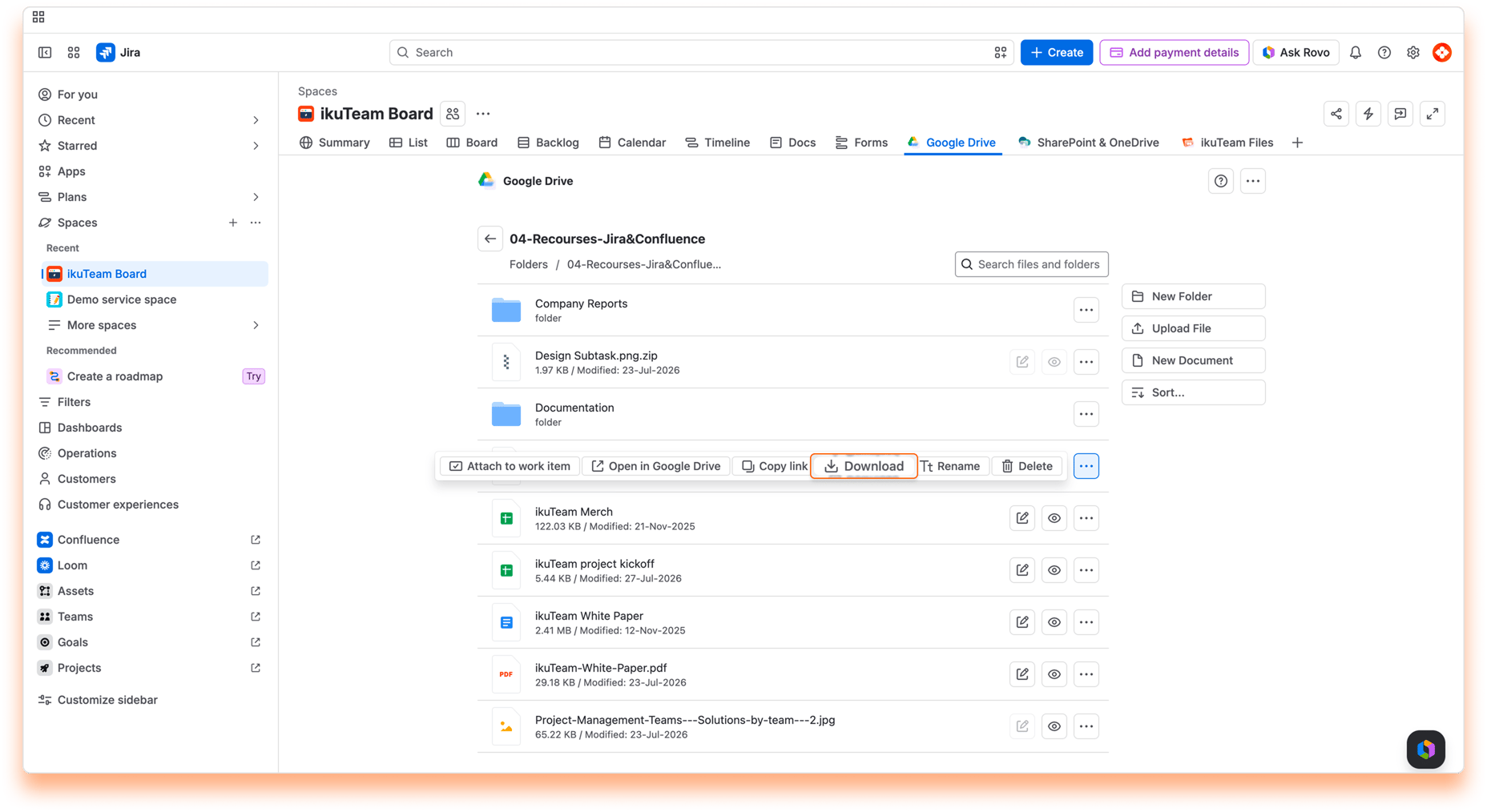Choose Copy link in the file action menu
Viewport: 1487px width, 812px height.
[x=774, y=466]
